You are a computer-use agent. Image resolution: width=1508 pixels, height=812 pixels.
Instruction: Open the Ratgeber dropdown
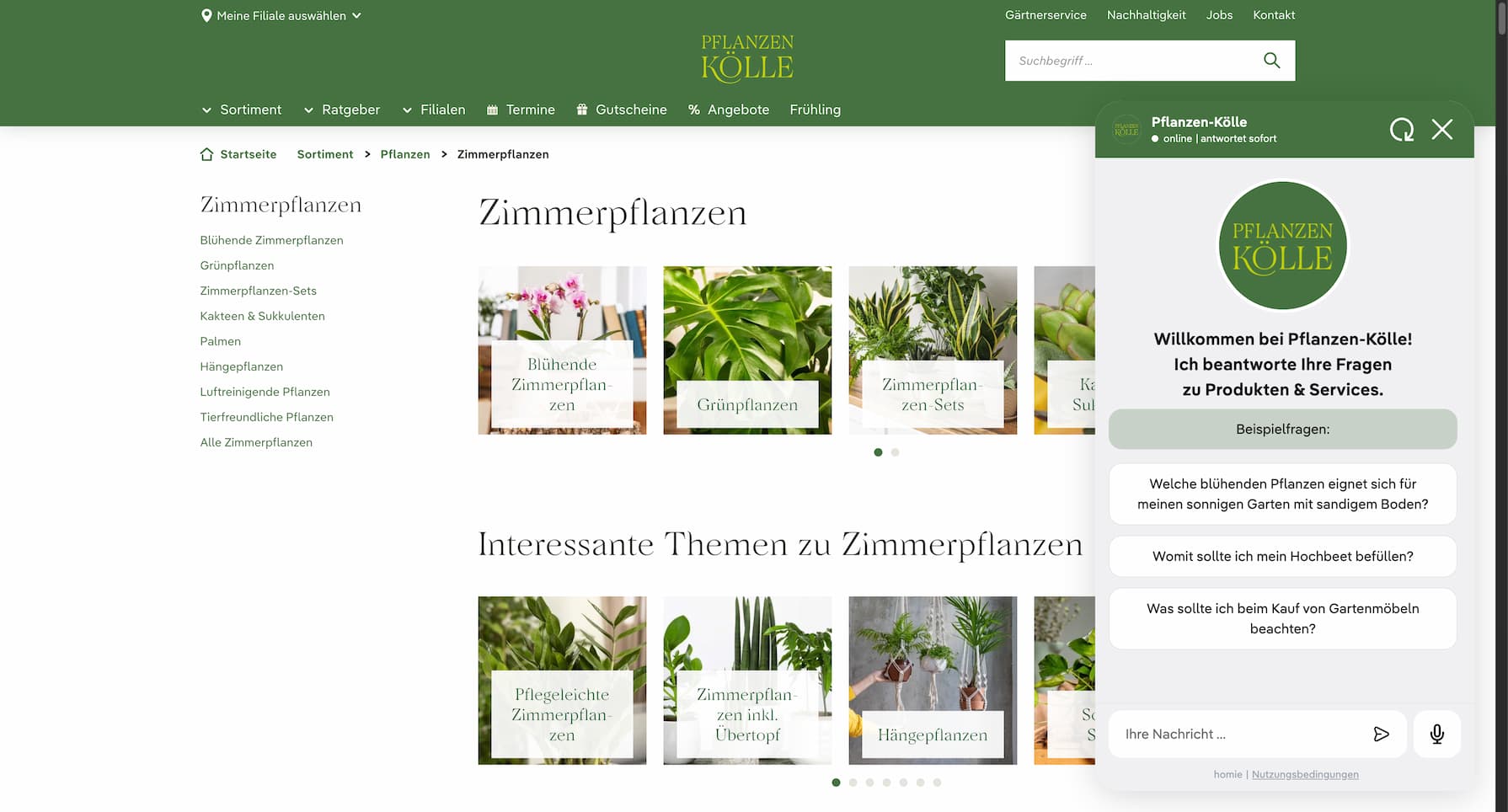tap(350, 109)
